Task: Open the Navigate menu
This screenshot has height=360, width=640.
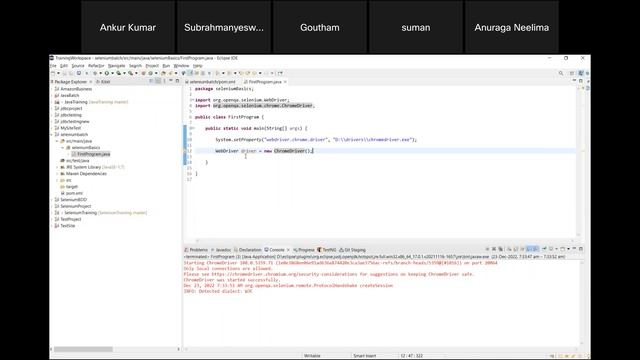Action: (116, 66)
